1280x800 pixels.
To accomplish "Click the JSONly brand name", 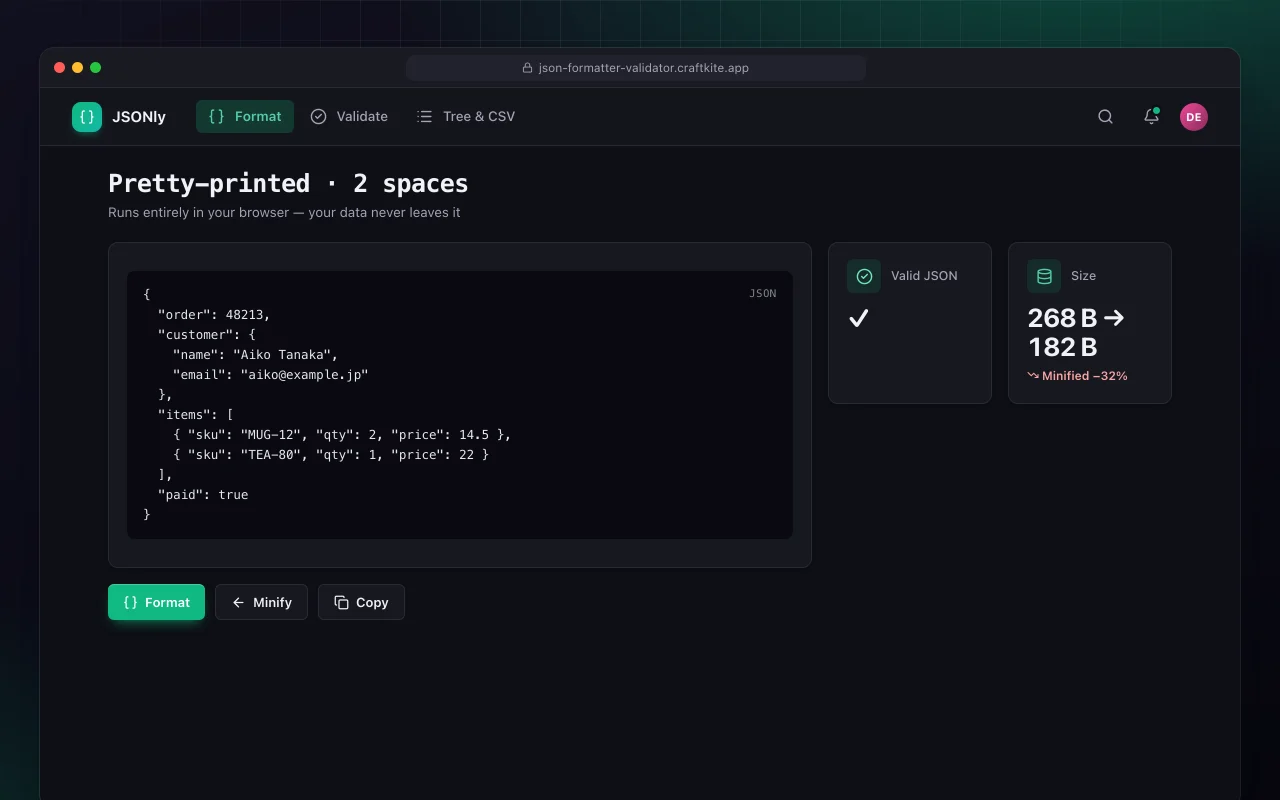I will [139, 117].
